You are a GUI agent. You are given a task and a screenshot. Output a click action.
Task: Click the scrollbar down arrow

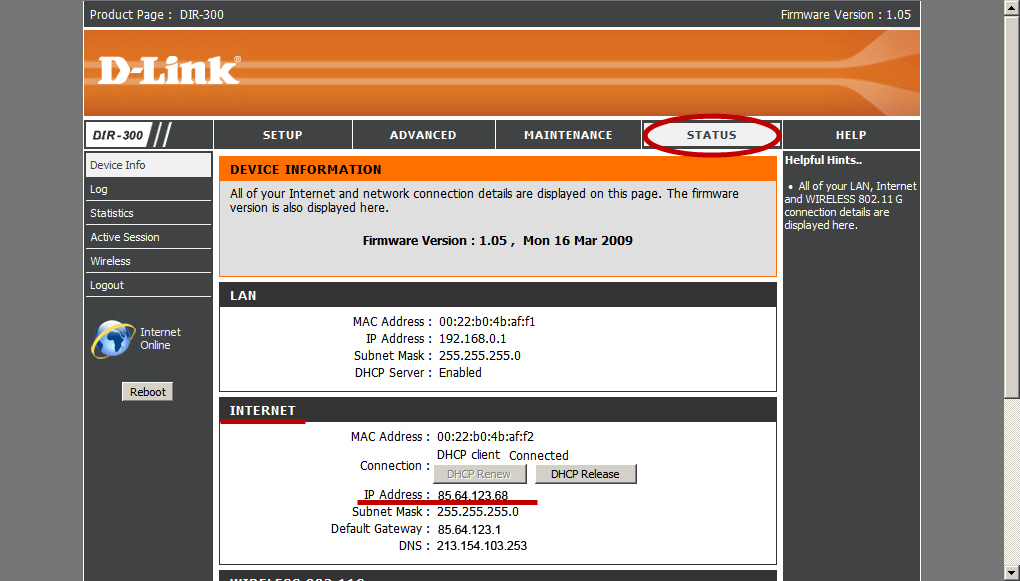click(1011, 572)
